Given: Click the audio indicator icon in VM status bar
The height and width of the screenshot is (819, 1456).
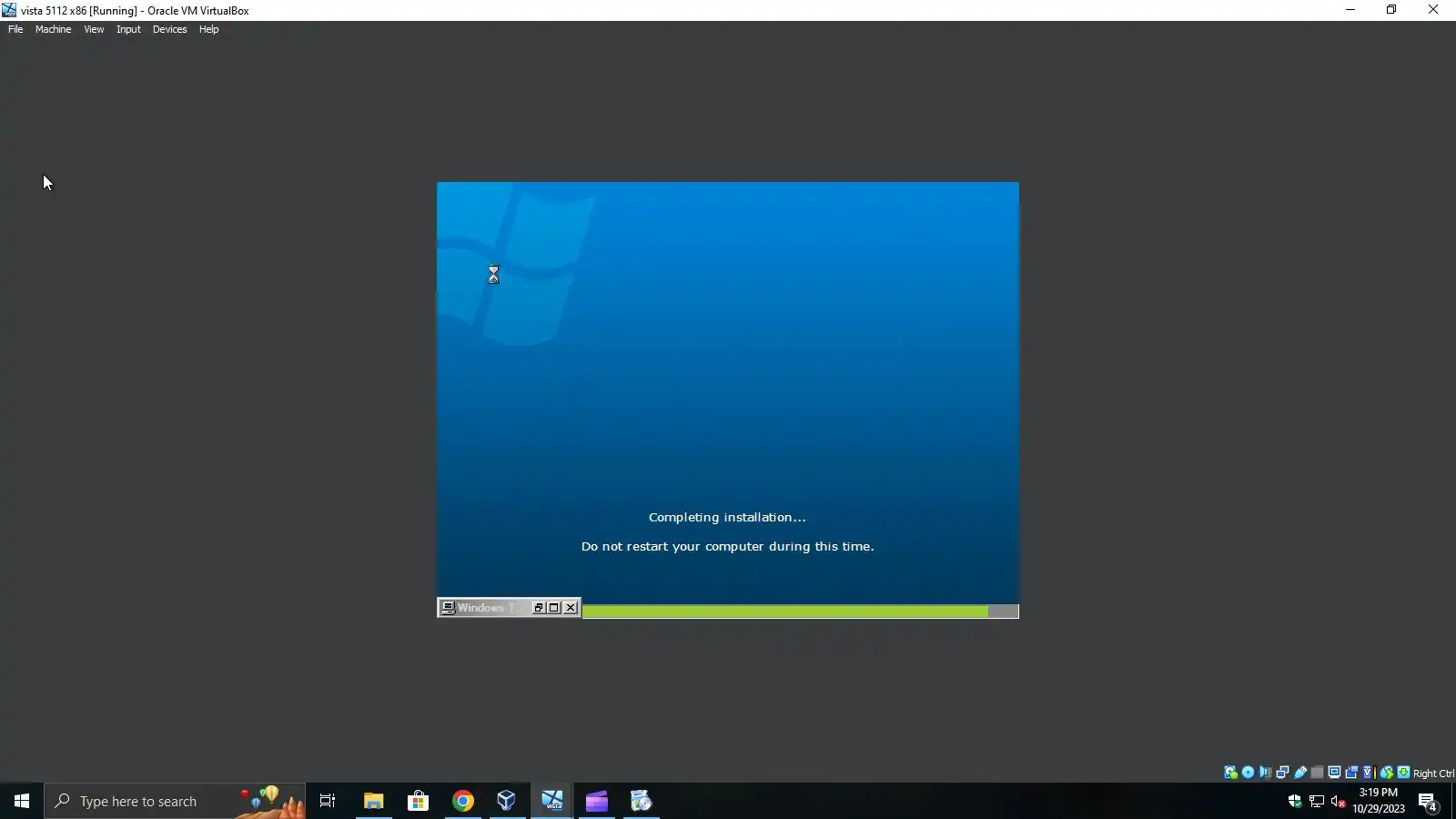Looking at the screenshot, I should point(1265,773).
